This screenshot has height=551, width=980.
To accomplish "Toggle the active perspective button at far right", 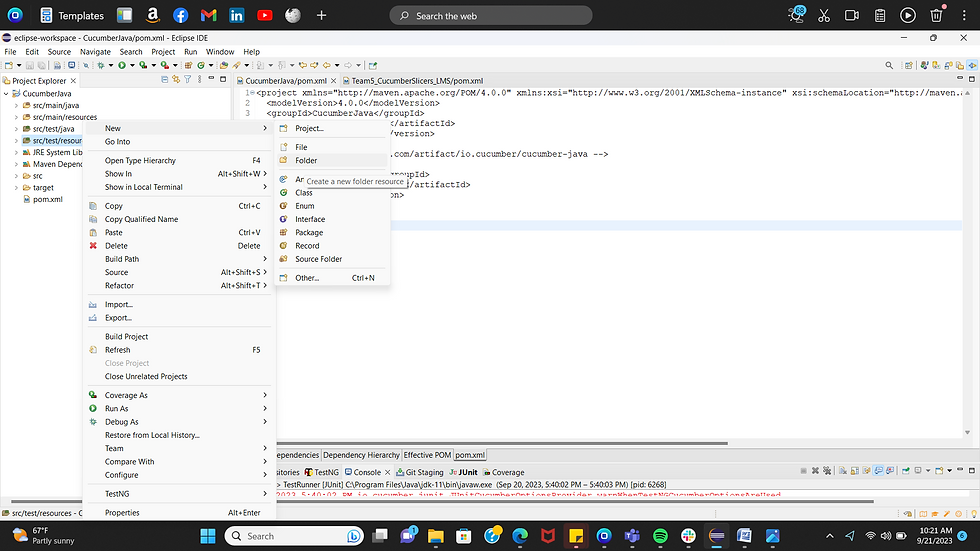I will pyautogui.click(x=972, y=65).
